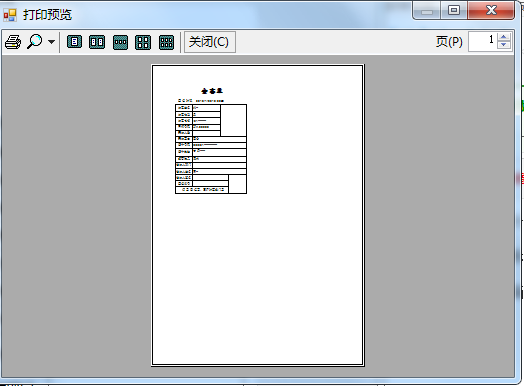Decrease page number with down arrow
Viewport: 524px width, 386px height.
click(x=504, y=46)
